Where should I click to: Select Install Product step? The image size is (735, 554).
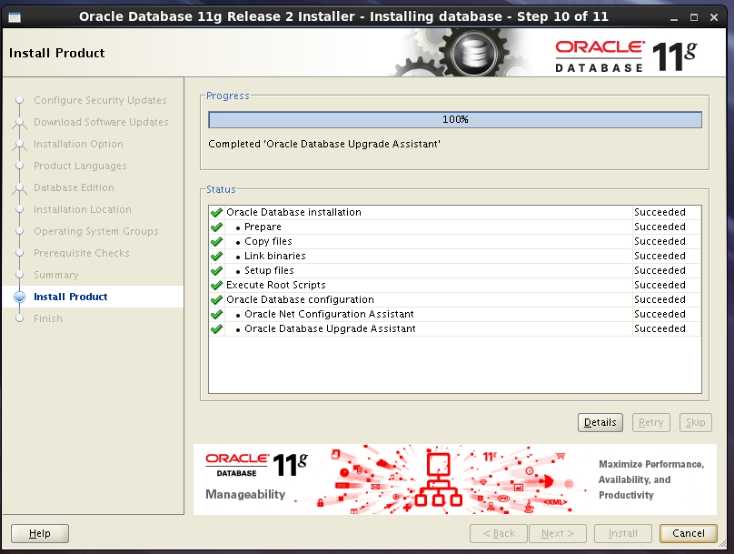tap(70, 297)
